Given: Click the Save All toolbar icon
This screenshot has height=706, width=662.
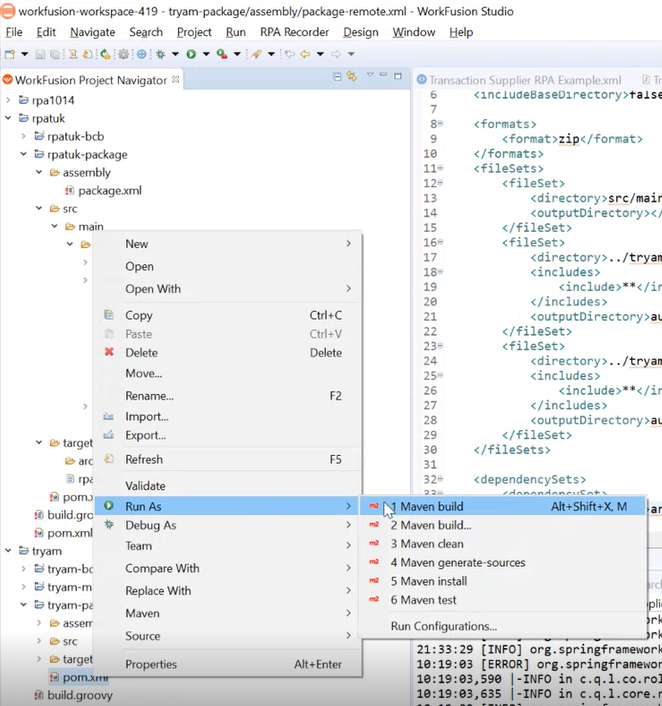Looking at the screenshot, I should 55,54.
